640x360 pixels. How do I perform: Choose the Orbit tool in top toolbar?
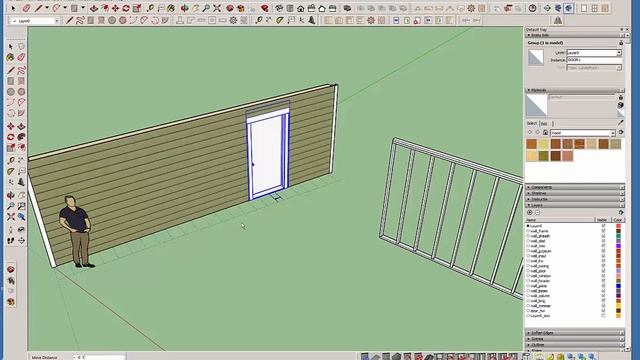coord(184,8)
